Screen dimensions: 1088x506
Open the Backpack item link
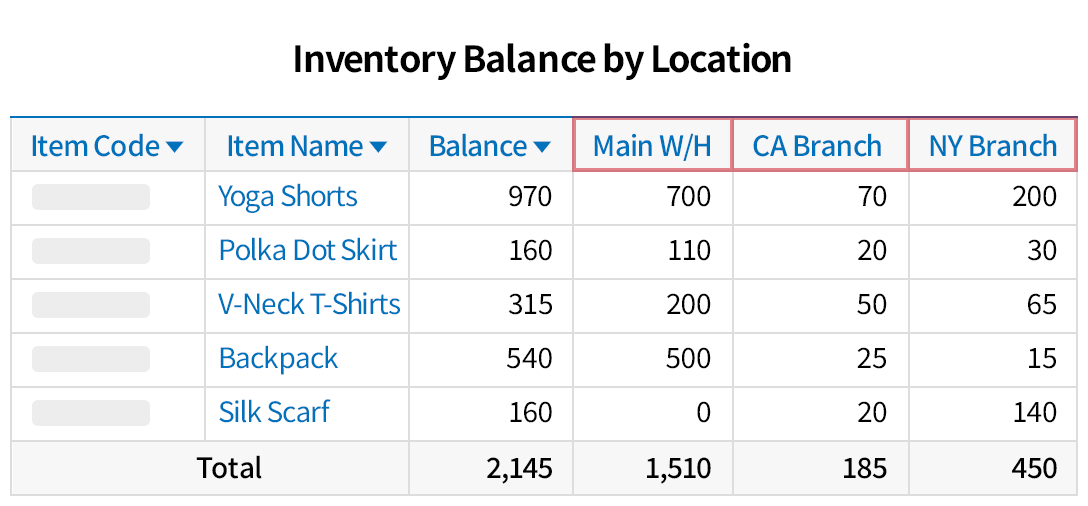point(278,358)
